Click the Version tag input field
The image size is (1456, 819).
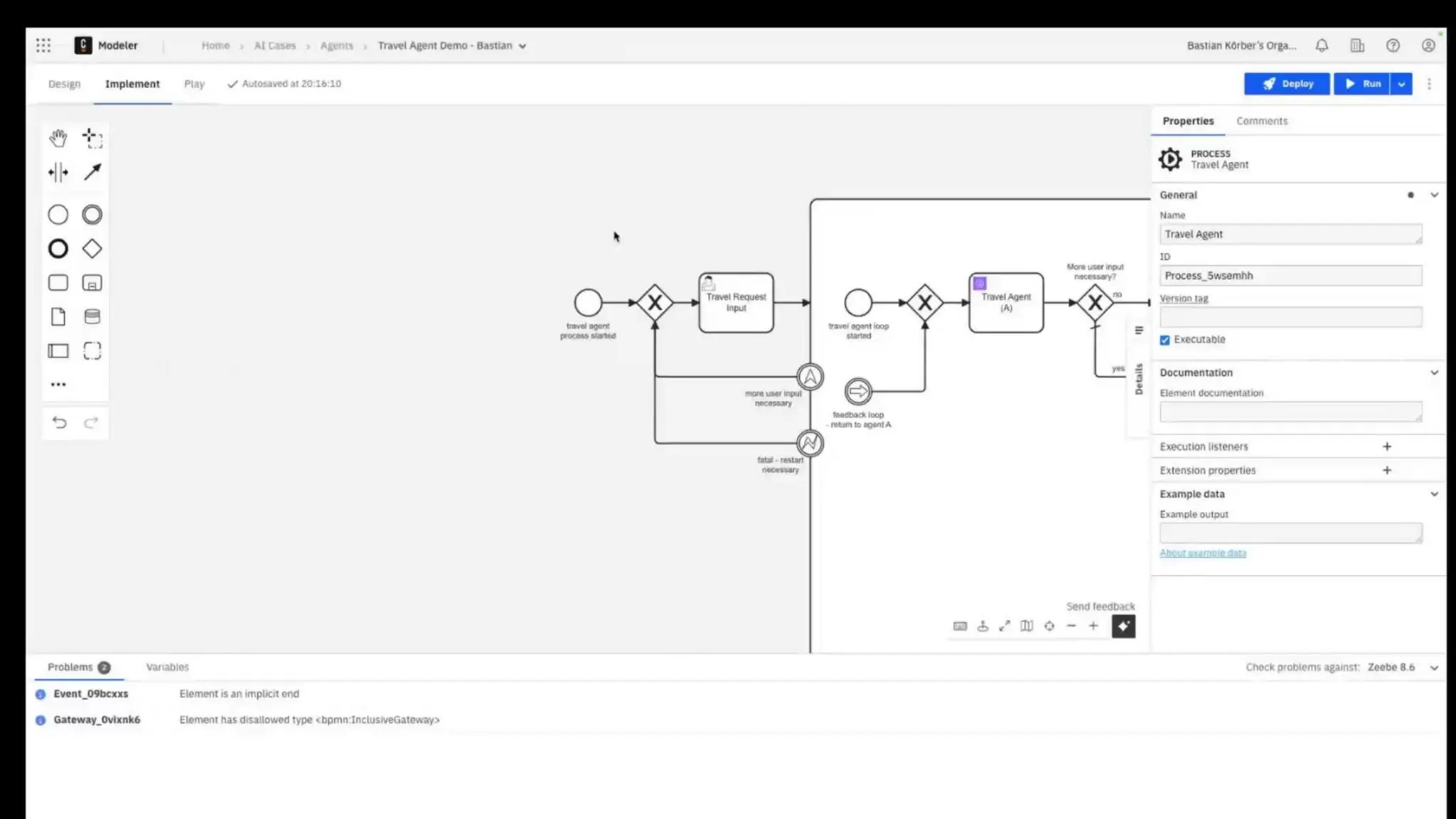point(1290,317)
